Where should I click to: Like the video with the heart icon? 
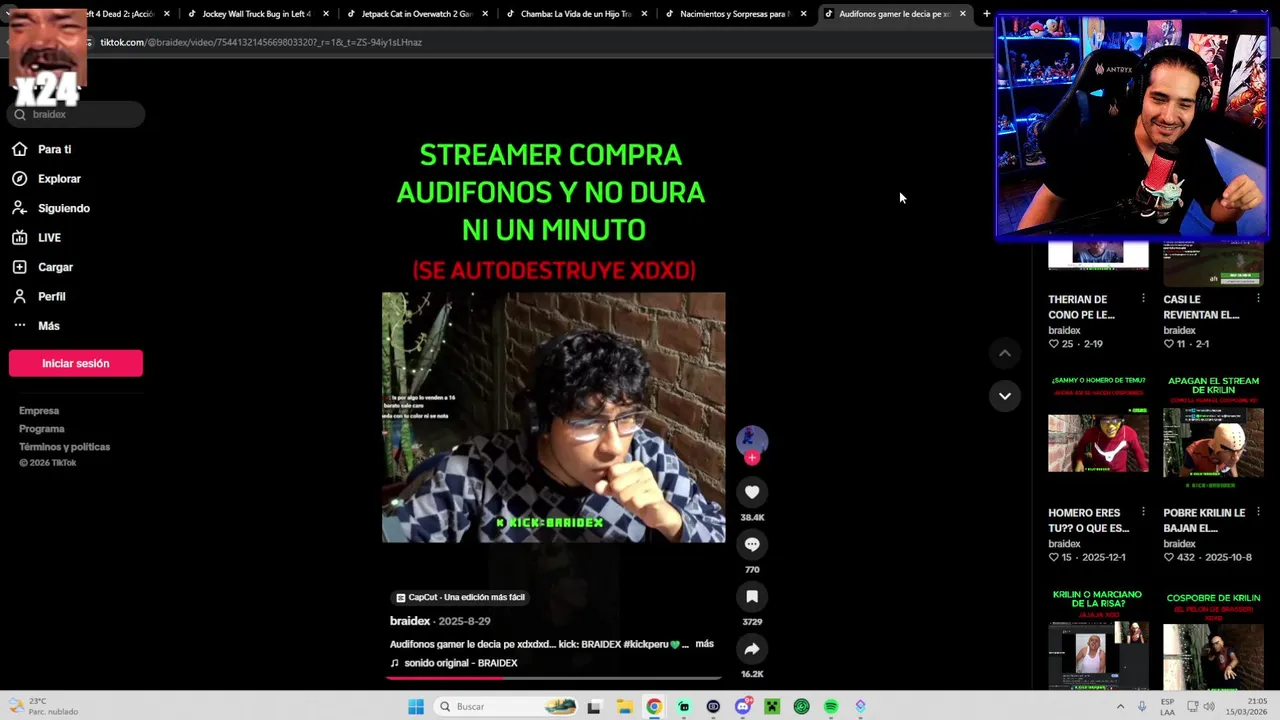(x=752, y=492)
